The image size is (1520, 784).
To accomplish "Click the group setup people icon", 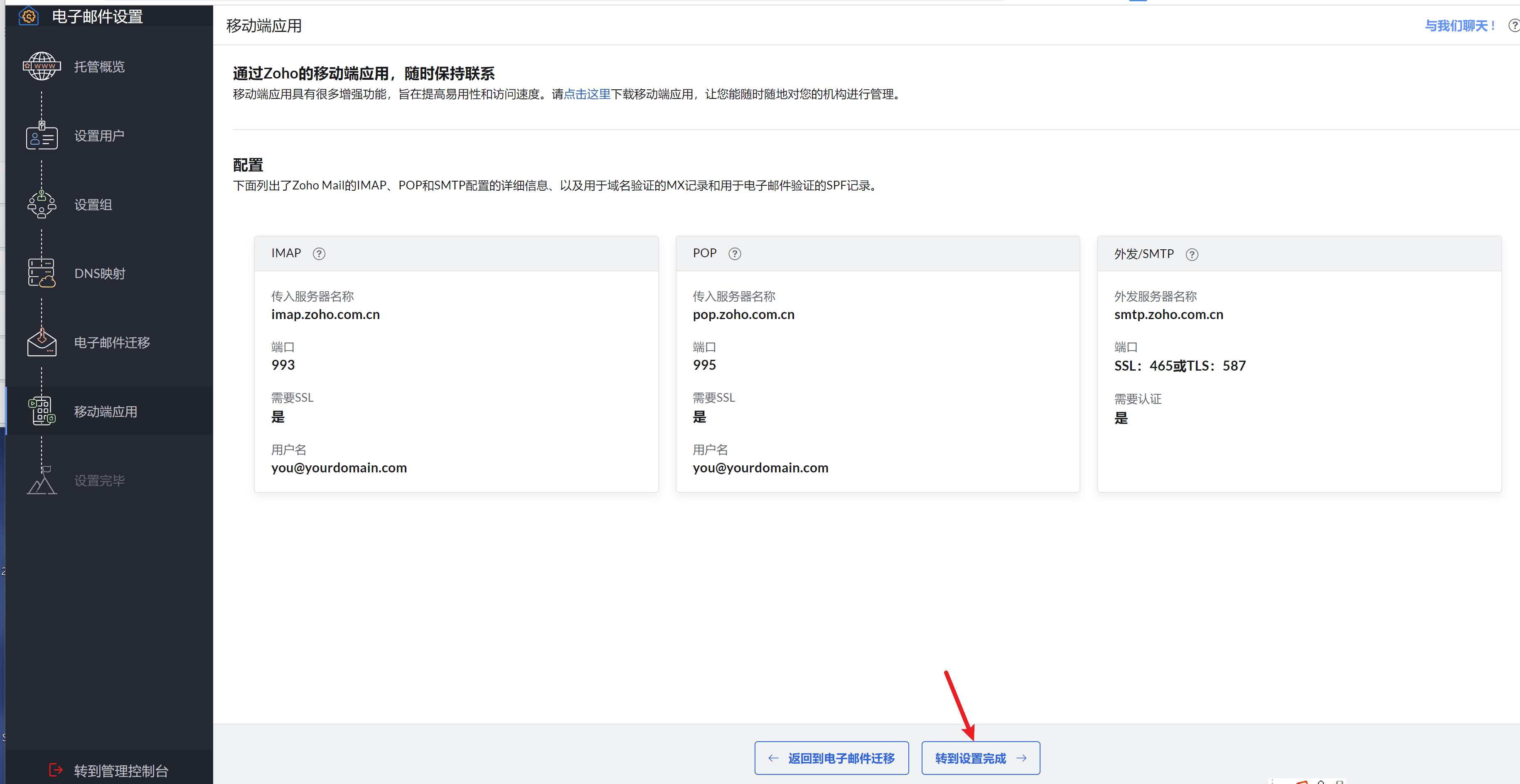I will coord(42,204).
